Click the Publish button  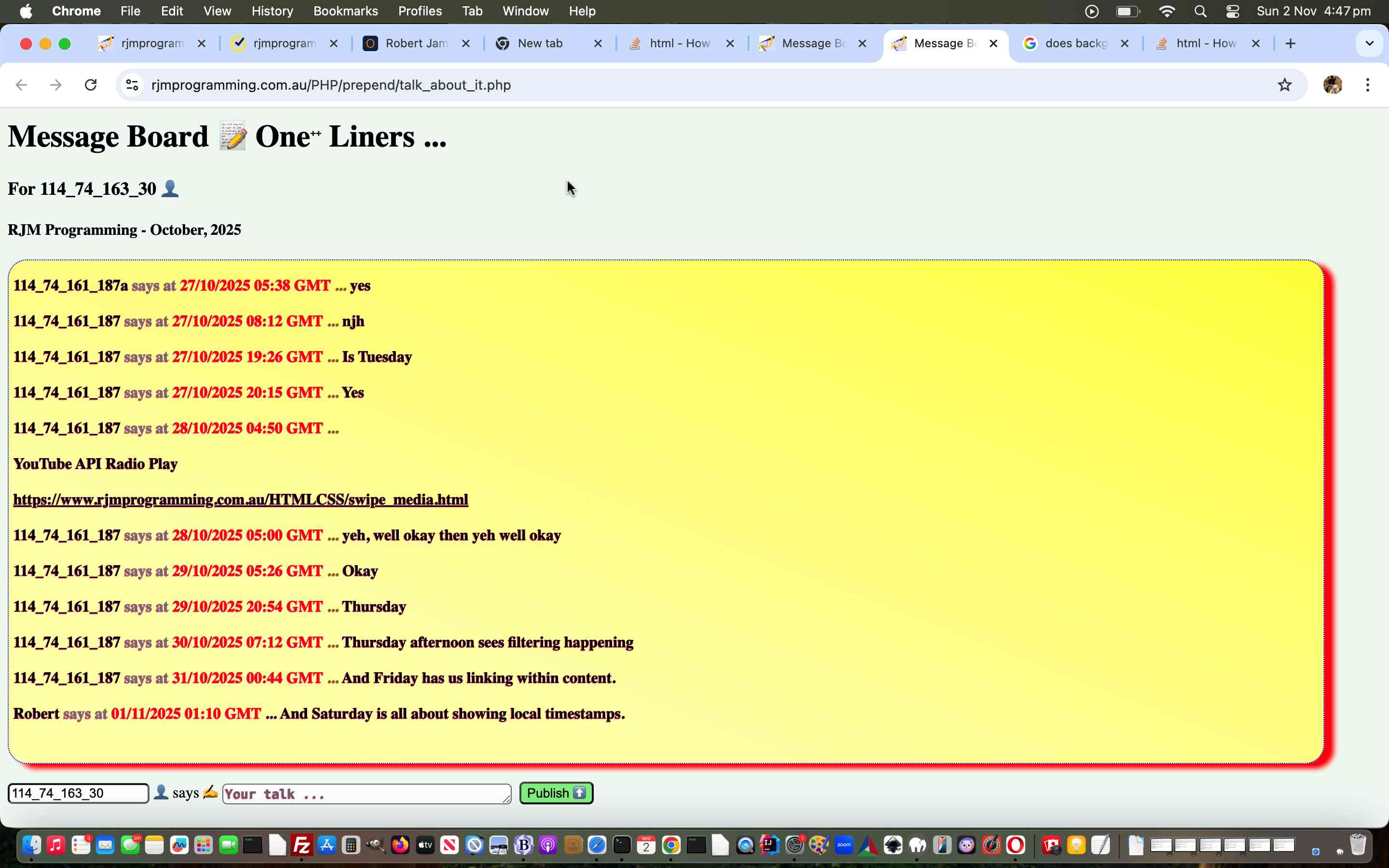click(x=555, y=793)
